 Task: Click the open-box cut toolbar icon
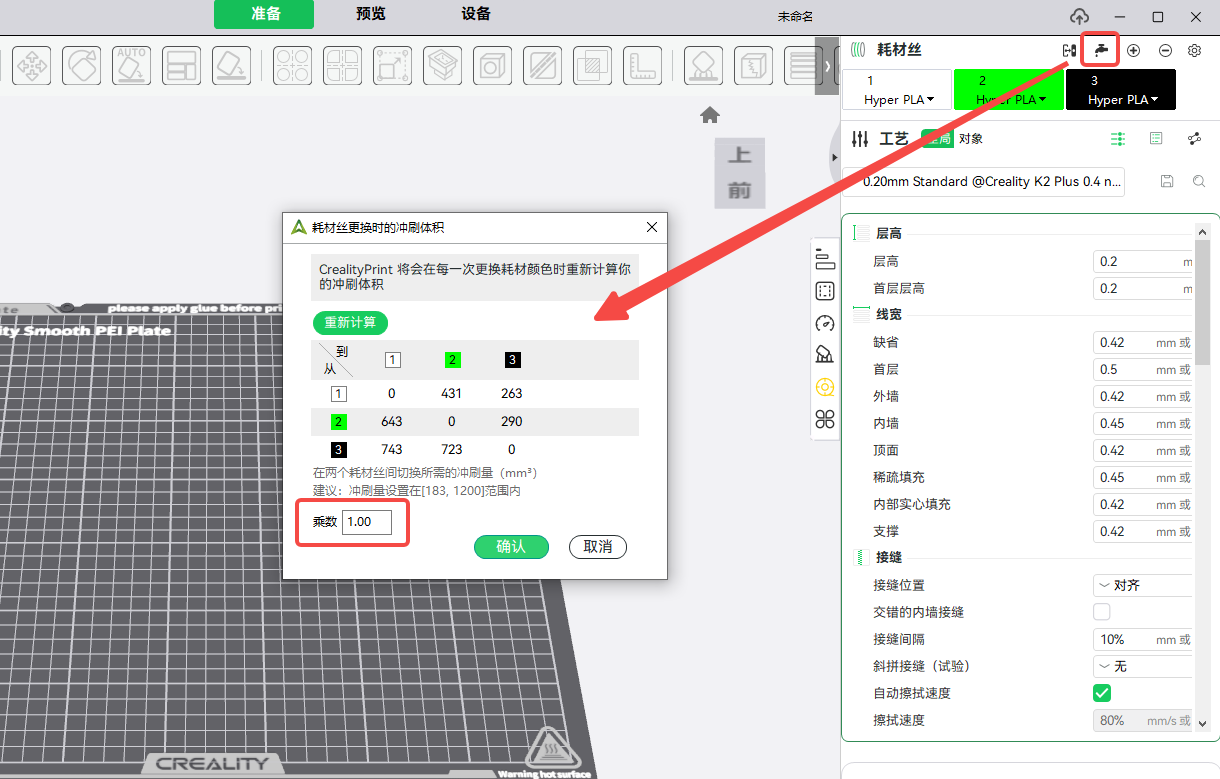click(x=442, y=66)
